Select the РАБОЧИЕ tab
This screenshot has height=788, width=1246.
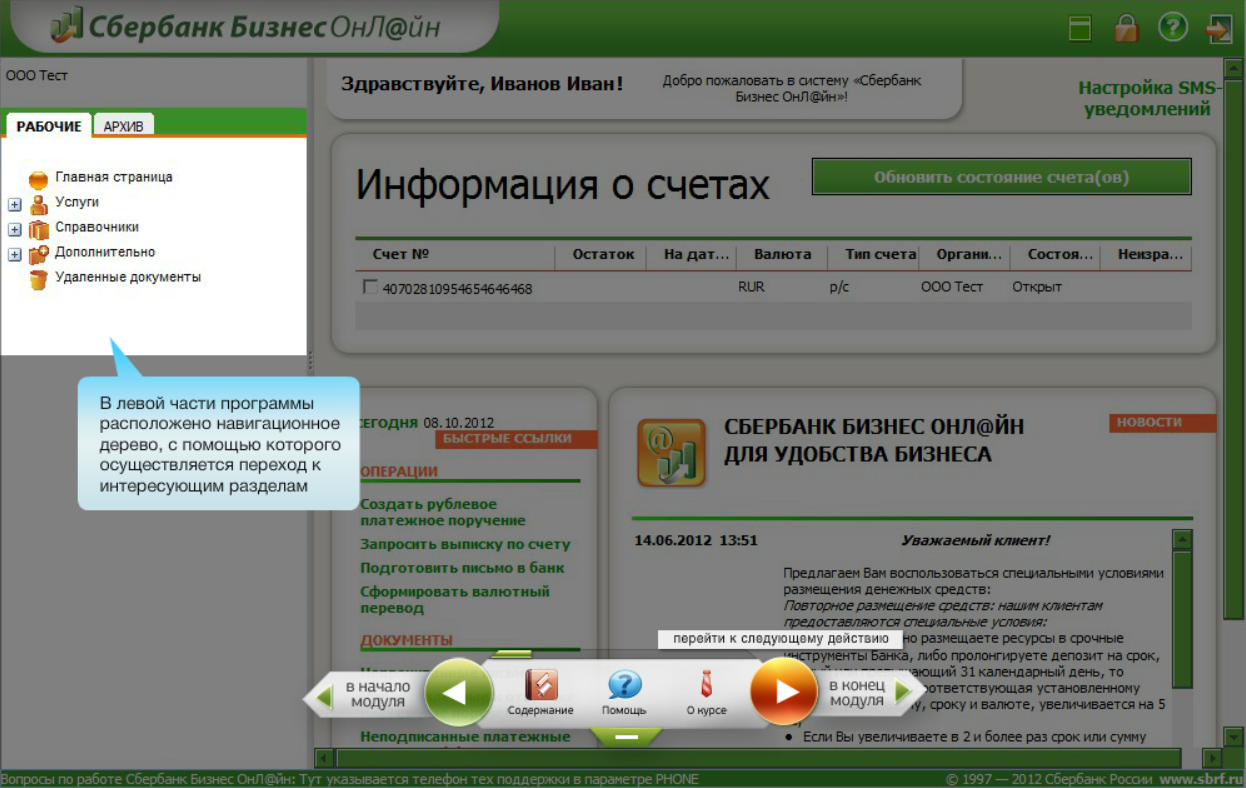point(48,126)
